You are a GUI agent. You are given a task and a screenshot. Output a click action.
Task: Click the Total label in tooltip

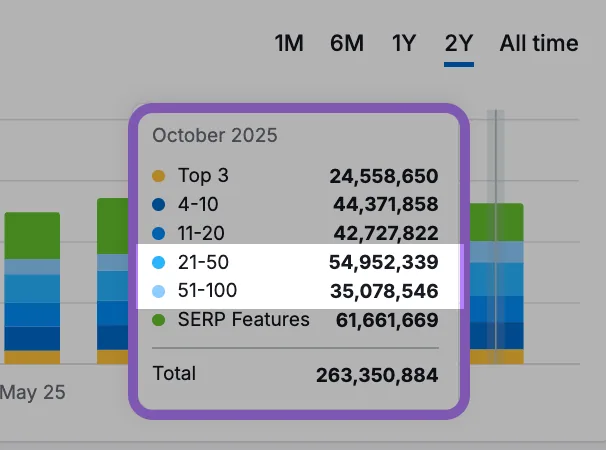174,373
